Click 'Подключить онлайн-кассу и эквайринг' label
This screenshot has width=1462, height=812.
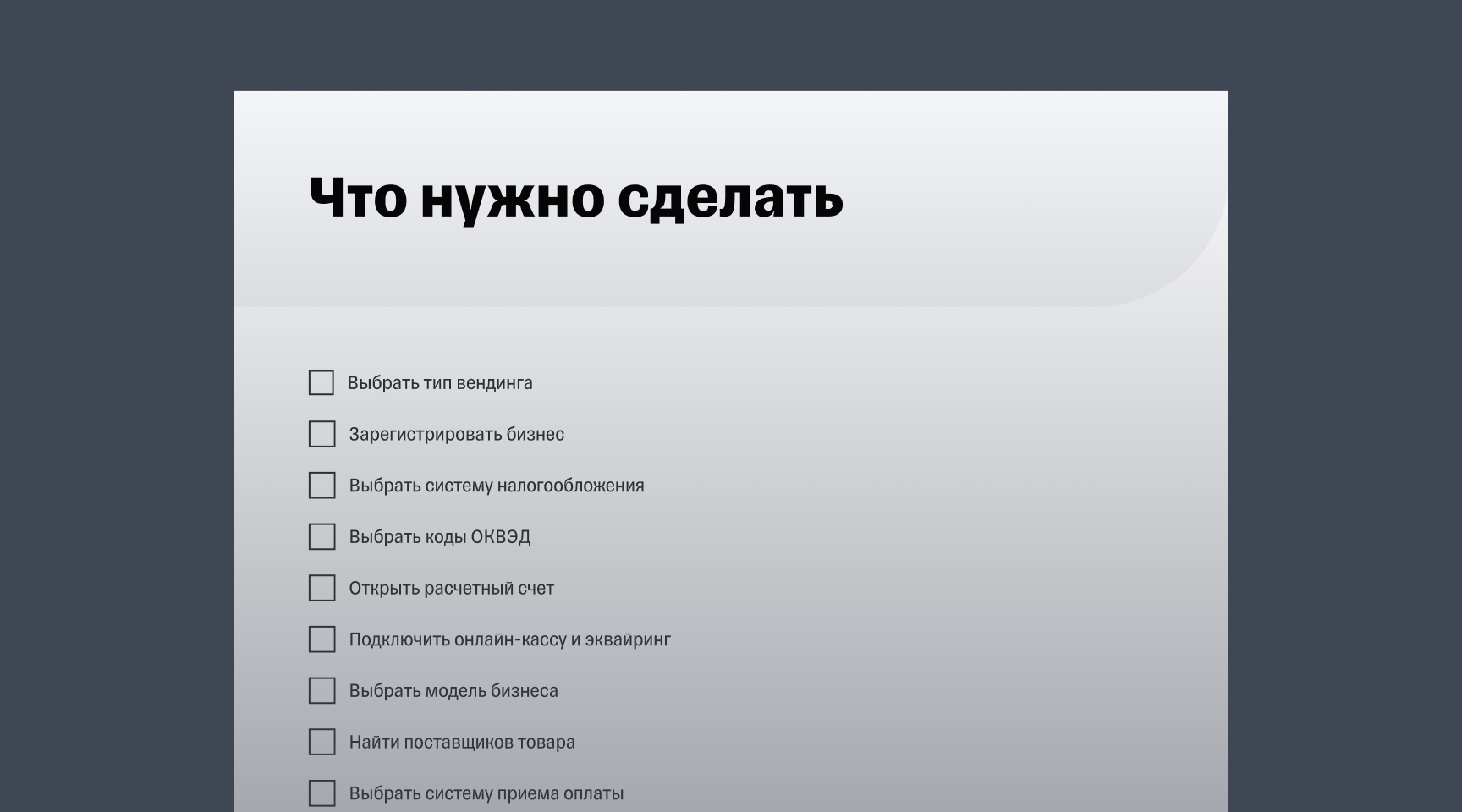[510, 639]
